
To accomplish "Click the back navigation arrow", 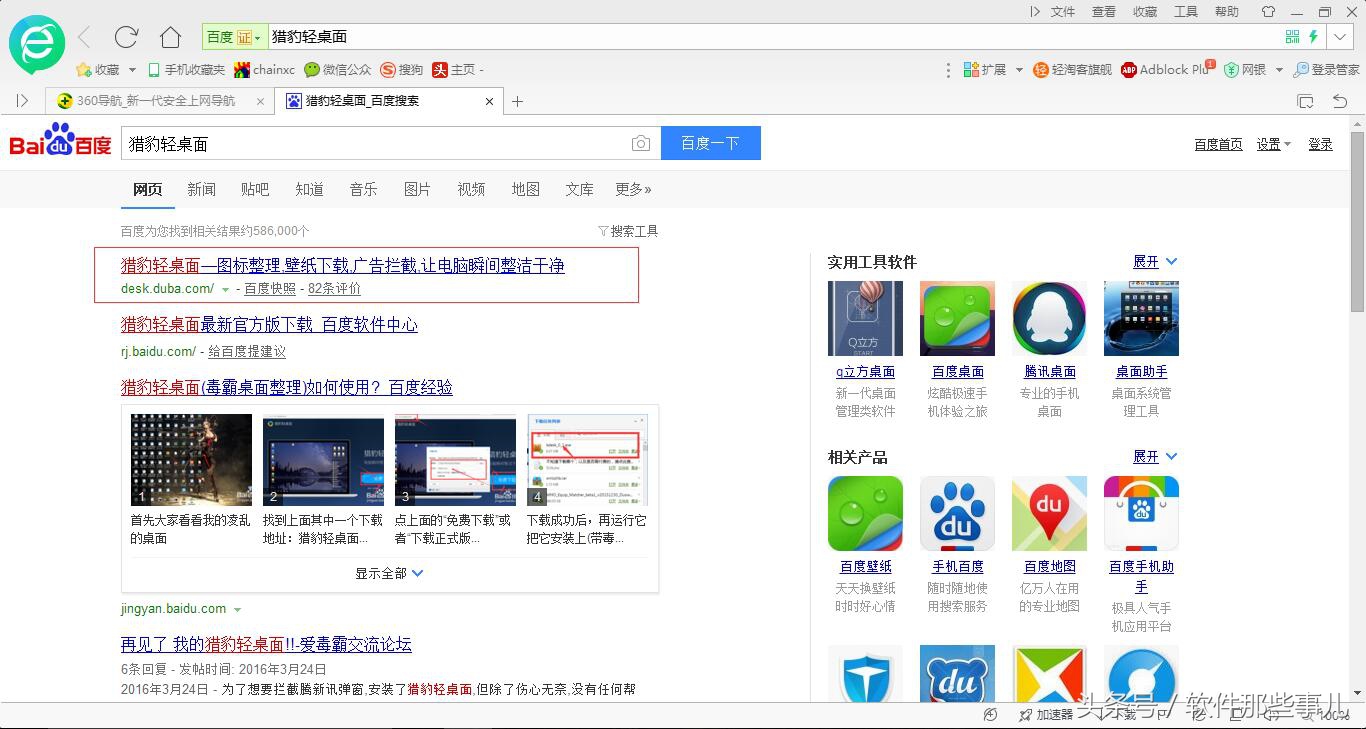I will click(x=85, y=37).
